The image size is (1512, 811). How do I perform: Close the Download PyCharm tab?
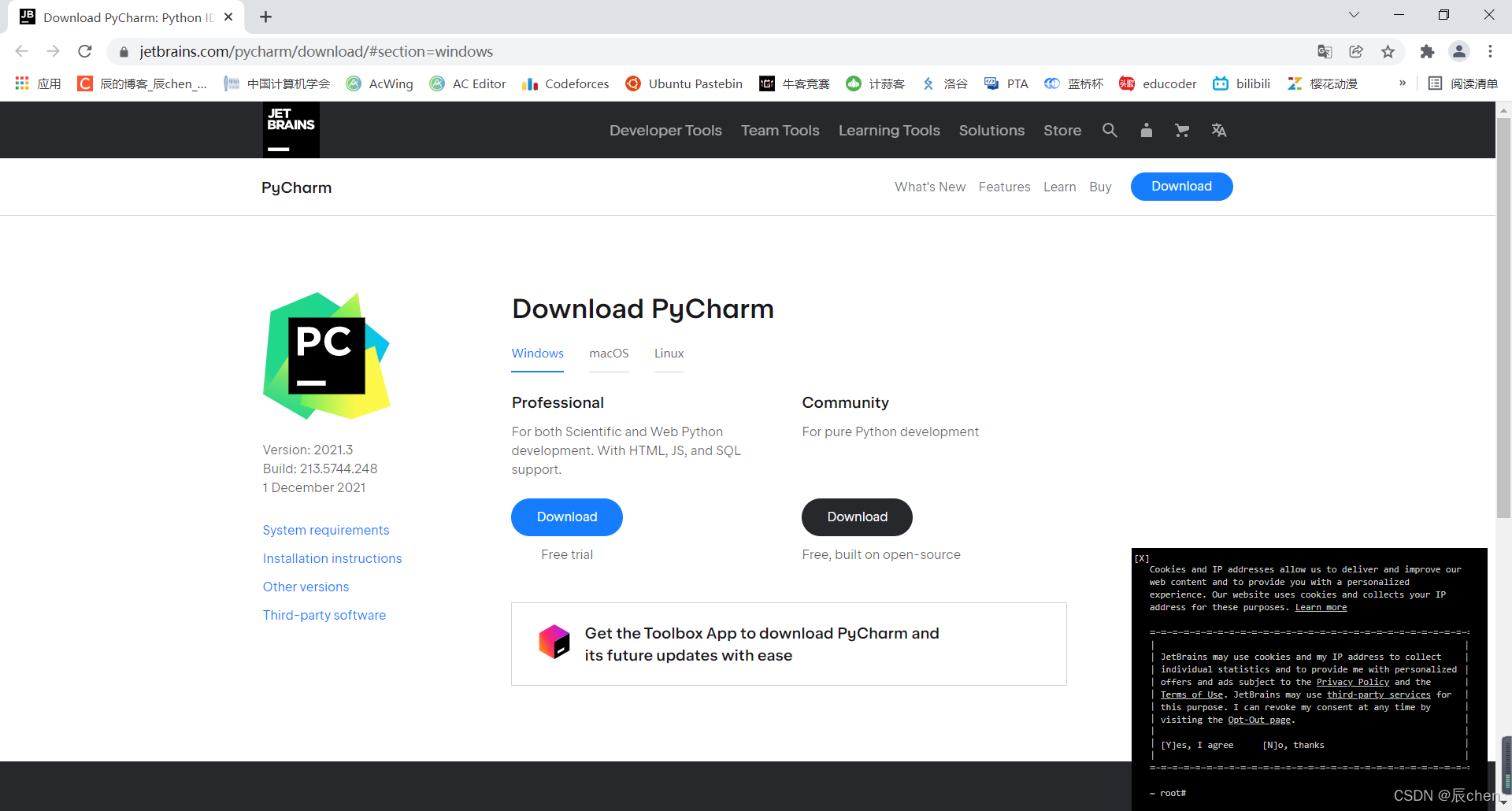(228, 17)
